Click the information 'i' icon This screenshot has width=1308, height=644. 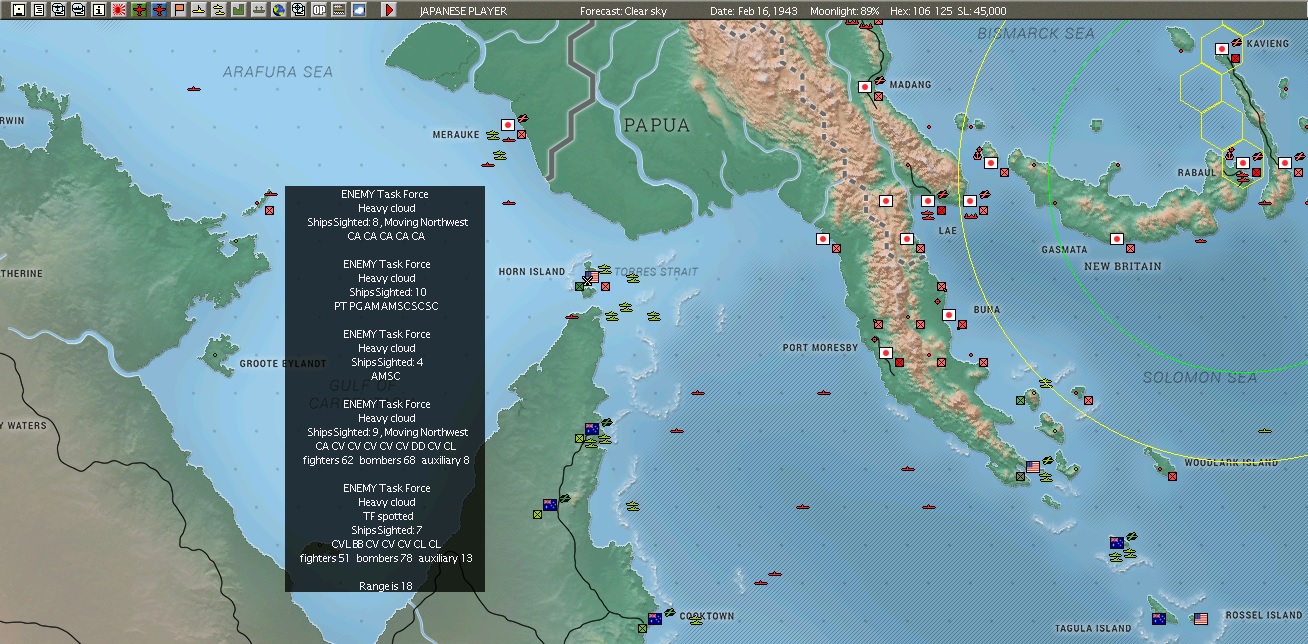click(96, 10)
